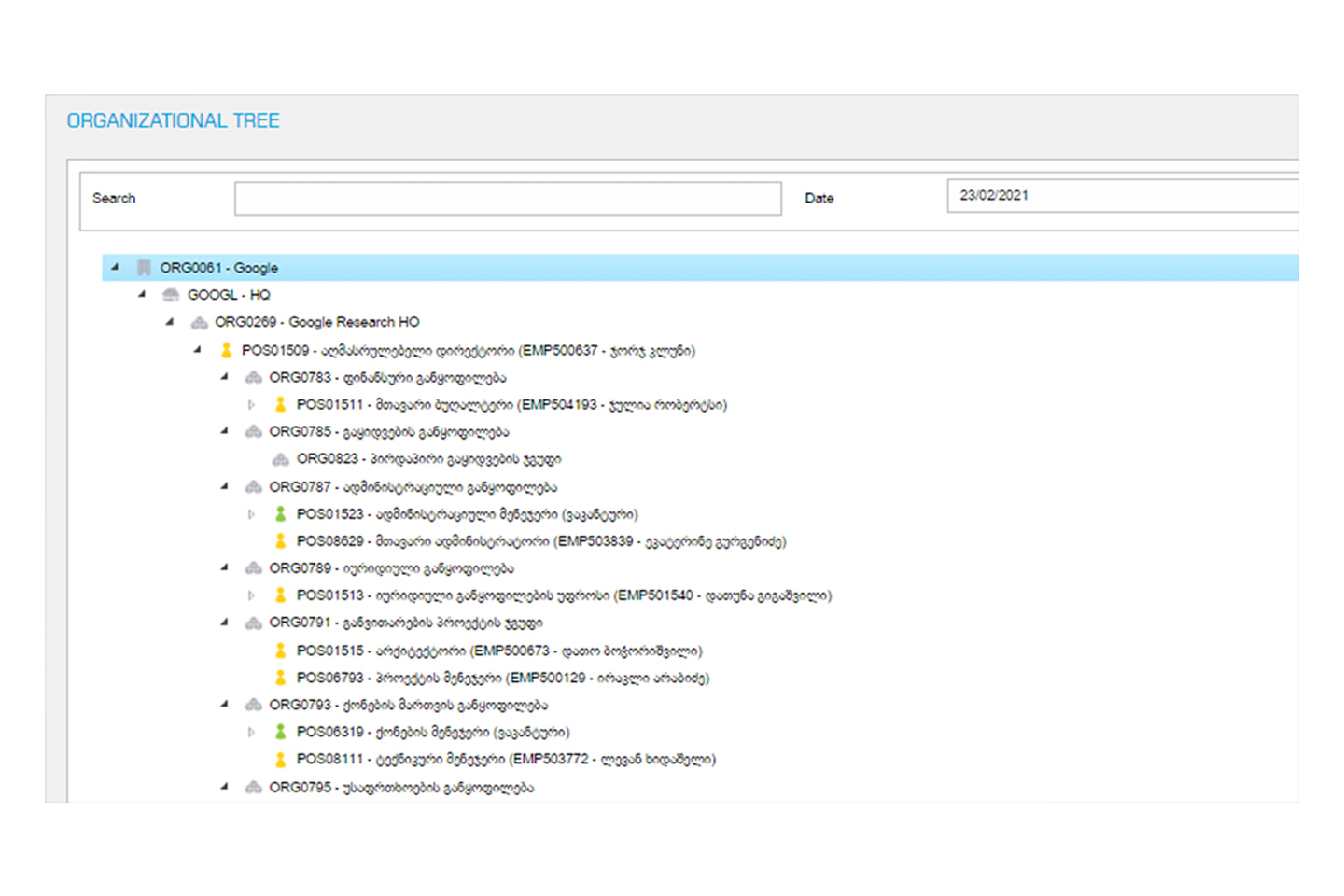The height and width of the screenshot is (896, 1344).
Task: Click the yellow person icon beside POS01511
Action: (280, 404)
